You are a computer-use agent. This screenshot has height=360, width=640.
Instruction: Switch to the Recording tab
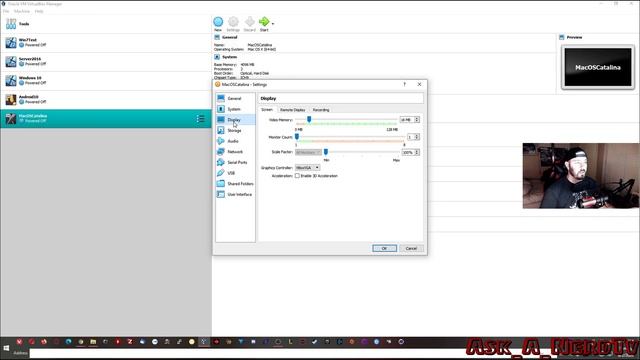(321, 110)
